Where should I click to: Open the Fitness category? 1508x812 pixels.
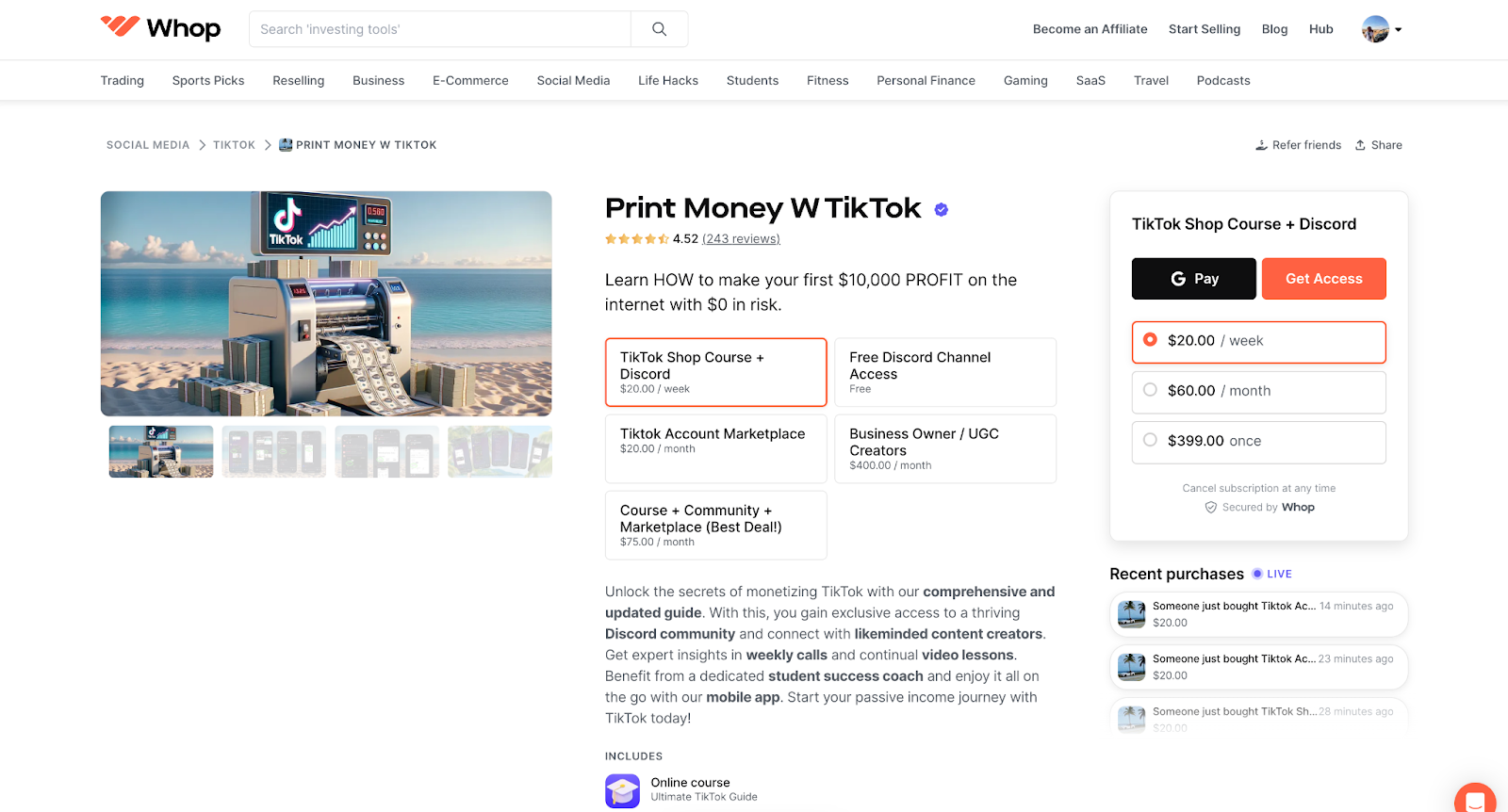tap(828, 81)
